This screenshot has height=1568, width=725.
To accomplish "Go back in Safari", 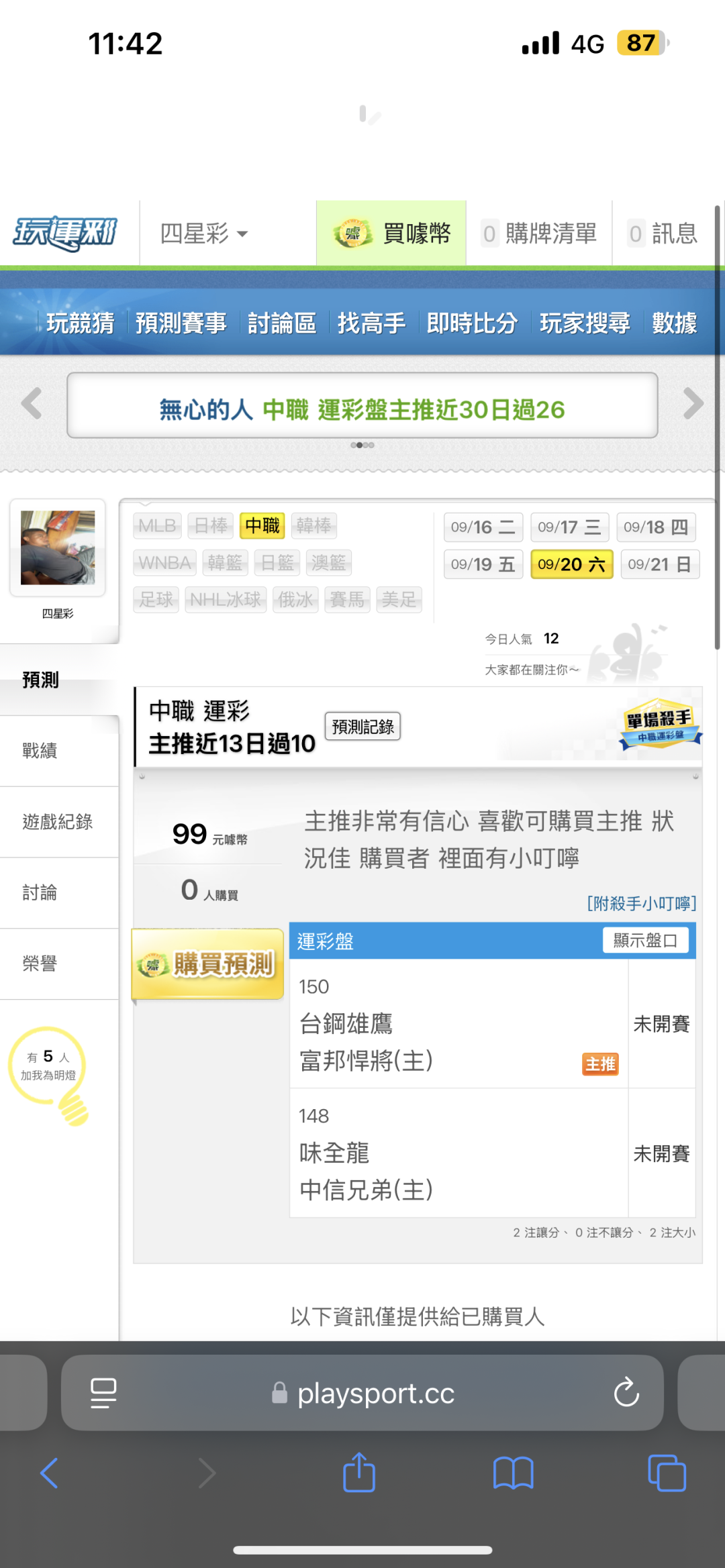I will [x=50, y=1473].
